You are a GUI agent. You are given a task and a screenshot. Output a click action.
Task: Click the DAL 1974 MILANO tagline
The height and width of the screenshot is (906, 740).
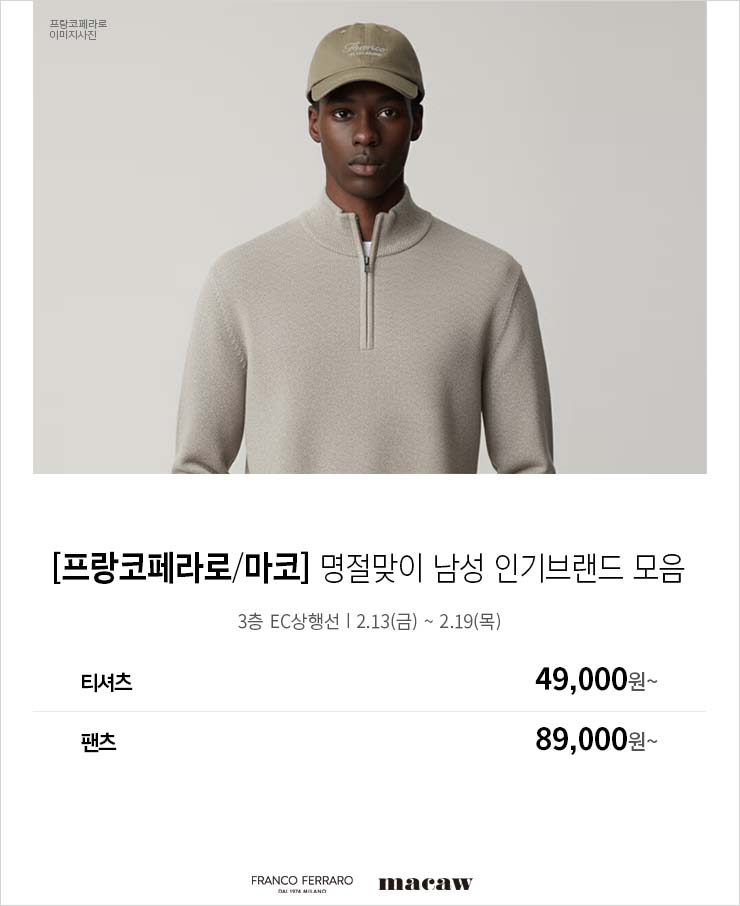pyautogui.click(x=302, y=891)
